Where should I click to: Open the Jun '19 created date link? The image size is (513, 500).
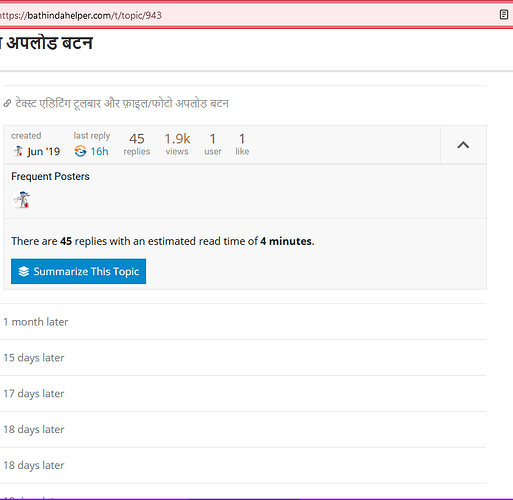[x=44, y=152]
